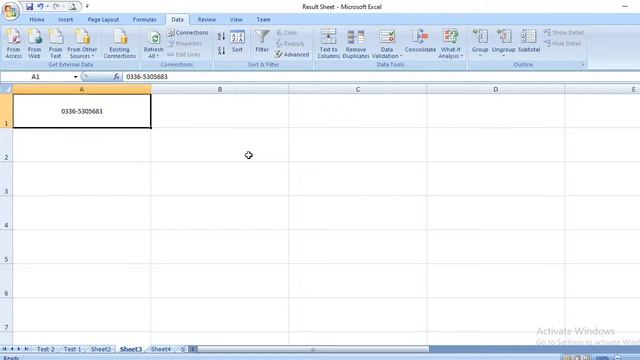Viewport: 640px width, 360px height.
Task: Open the Name Box dropdown arrow
Action: (x=76, y=77)
